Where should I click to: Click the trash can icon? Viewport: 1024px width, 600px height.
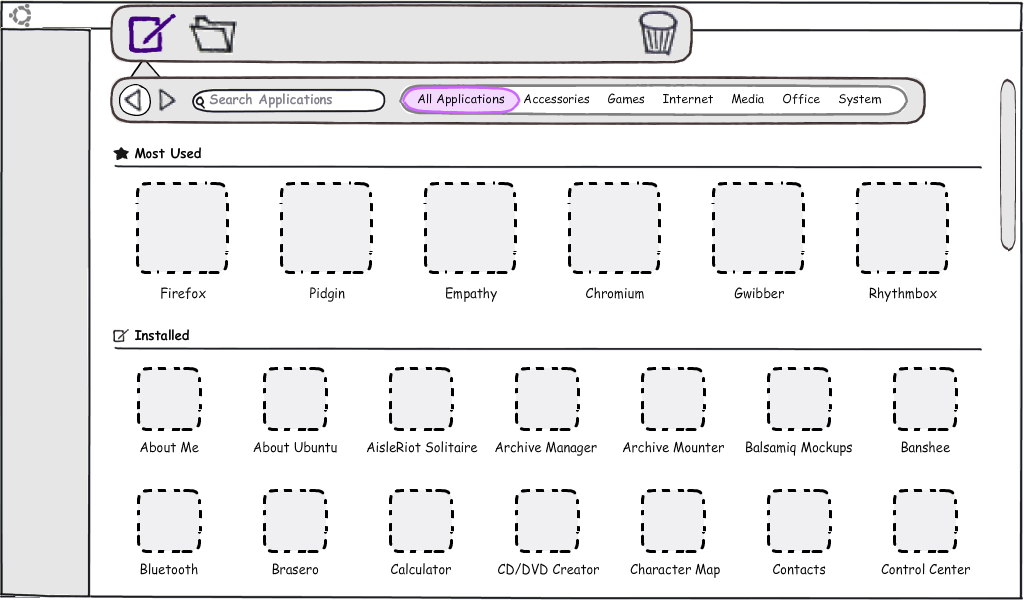click(658, 33)
